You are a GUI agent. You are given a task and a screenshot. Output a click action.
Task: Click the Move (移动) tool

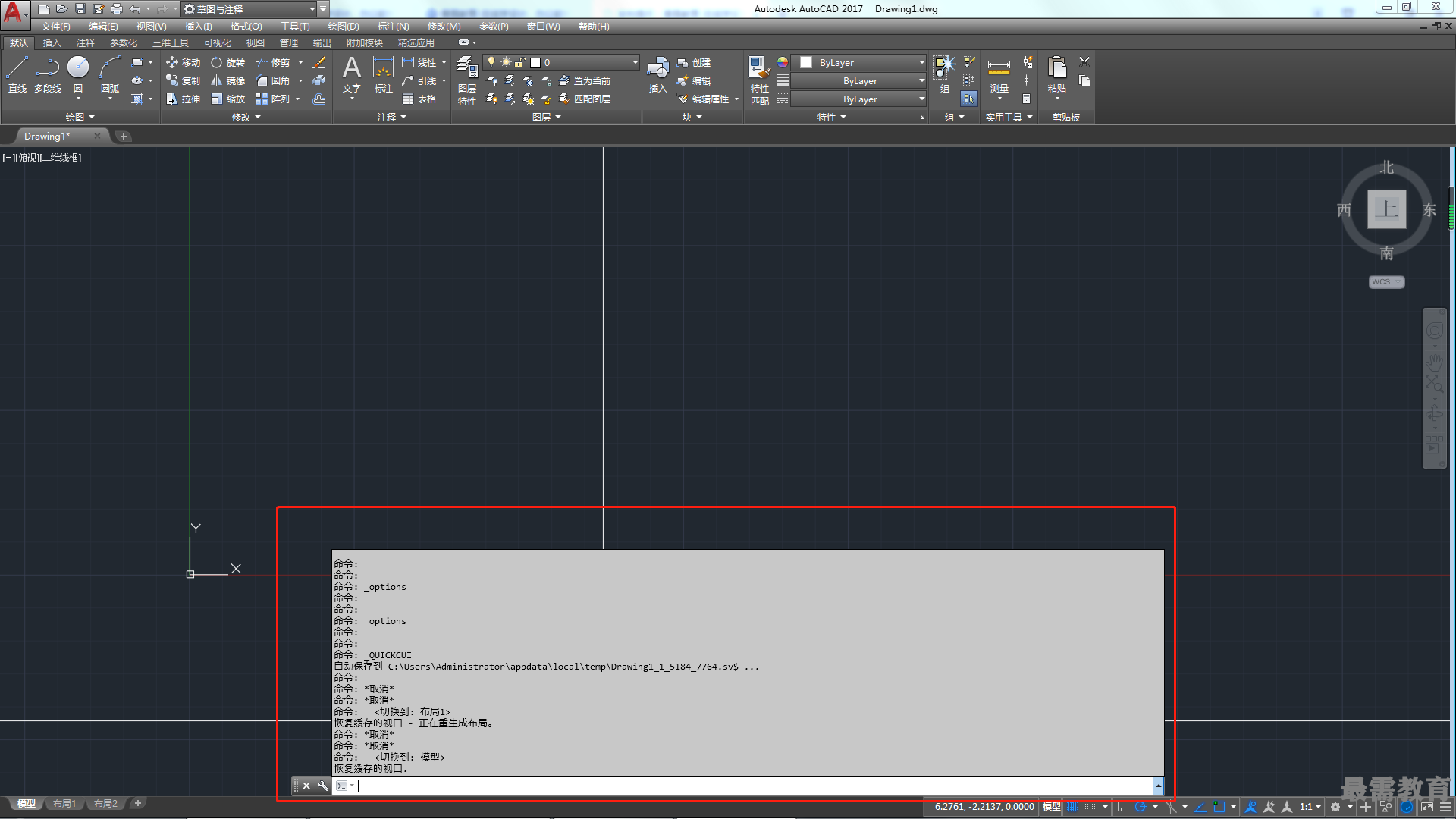tap(183, 62)
